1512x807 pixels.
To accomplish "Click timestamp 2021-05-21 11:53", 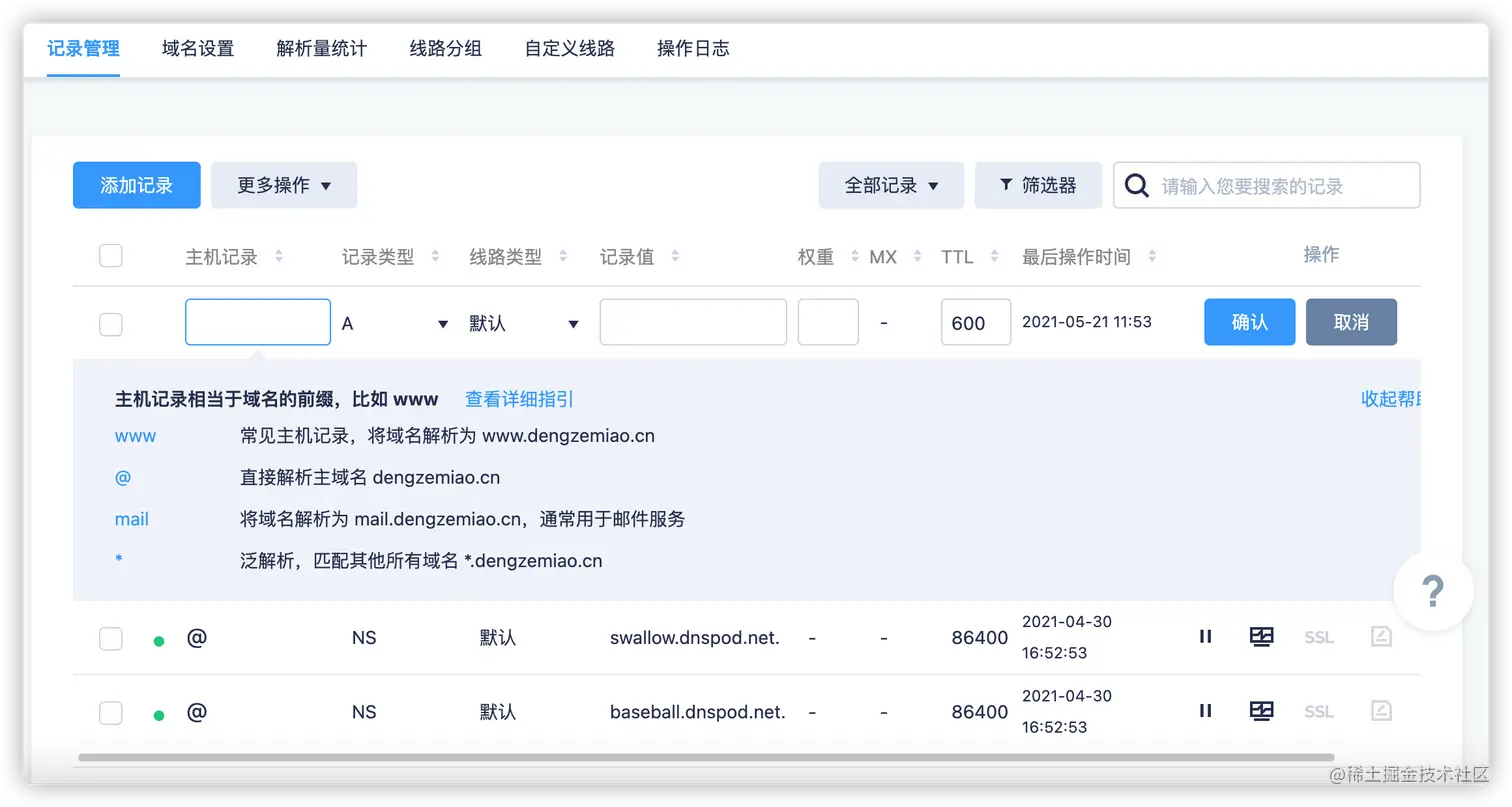I will tap(1087, 322).
